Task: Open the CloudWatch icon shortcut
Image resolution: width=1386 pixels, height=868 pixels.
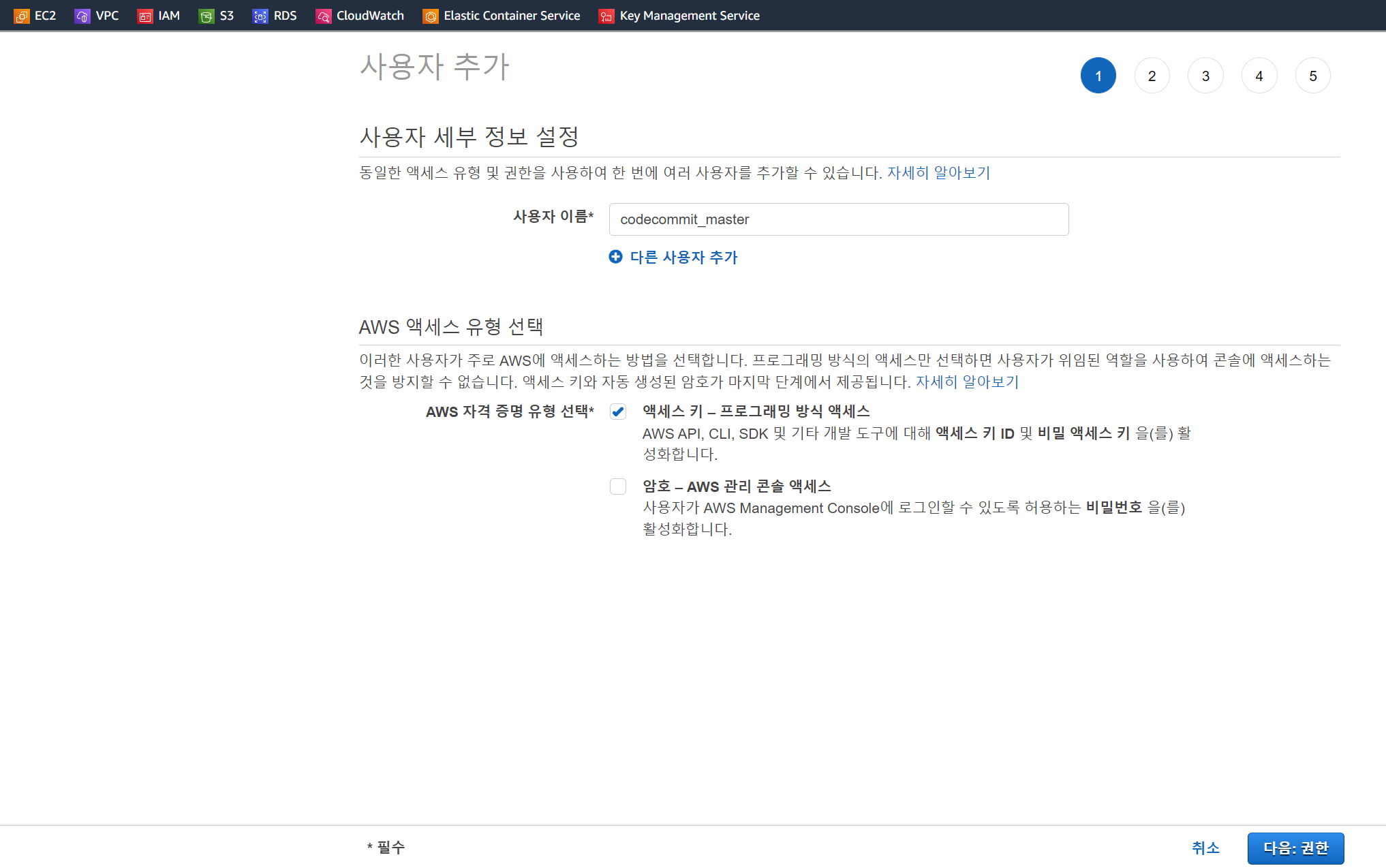Action: coord(324,16)
